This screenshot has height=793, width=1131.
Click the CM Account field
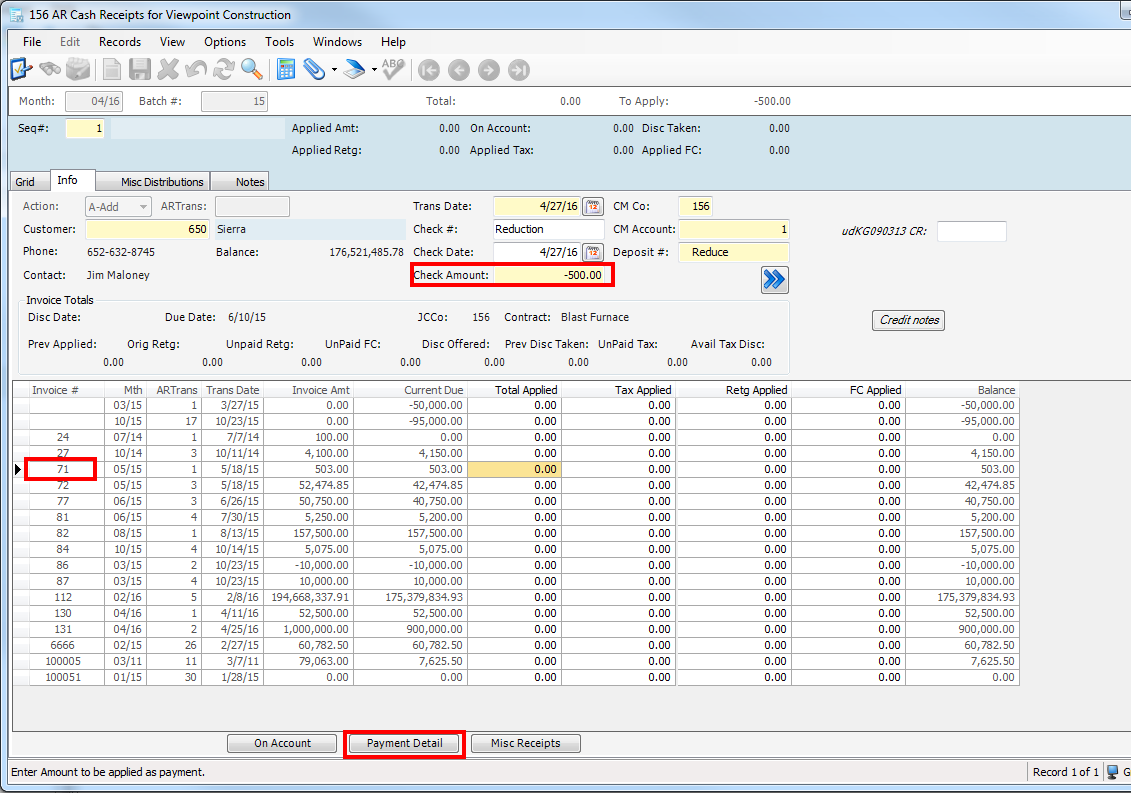click(734, 229)
